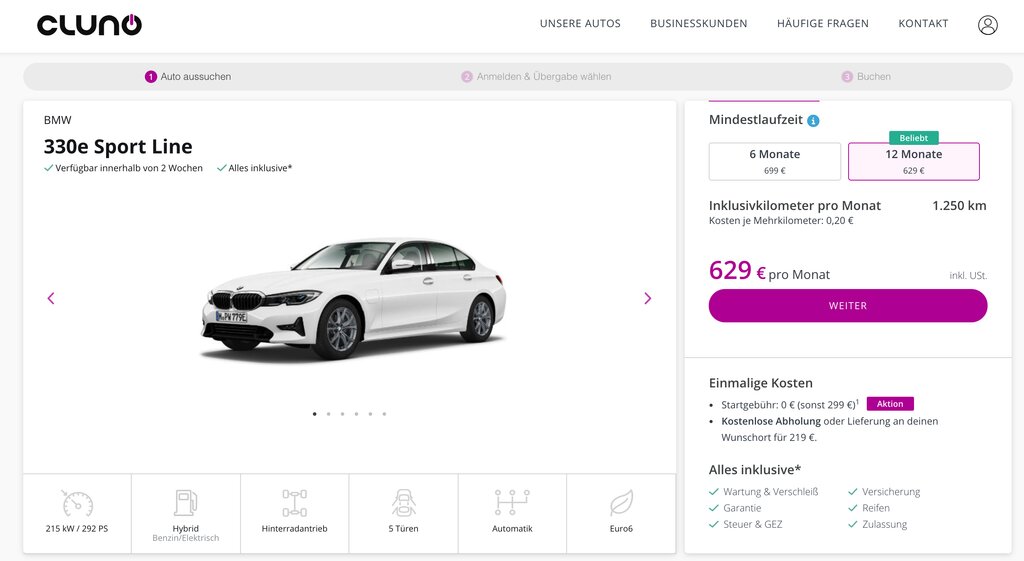
Task: Click the Automatik gearshift icon
Action: (x=512, y=502)
